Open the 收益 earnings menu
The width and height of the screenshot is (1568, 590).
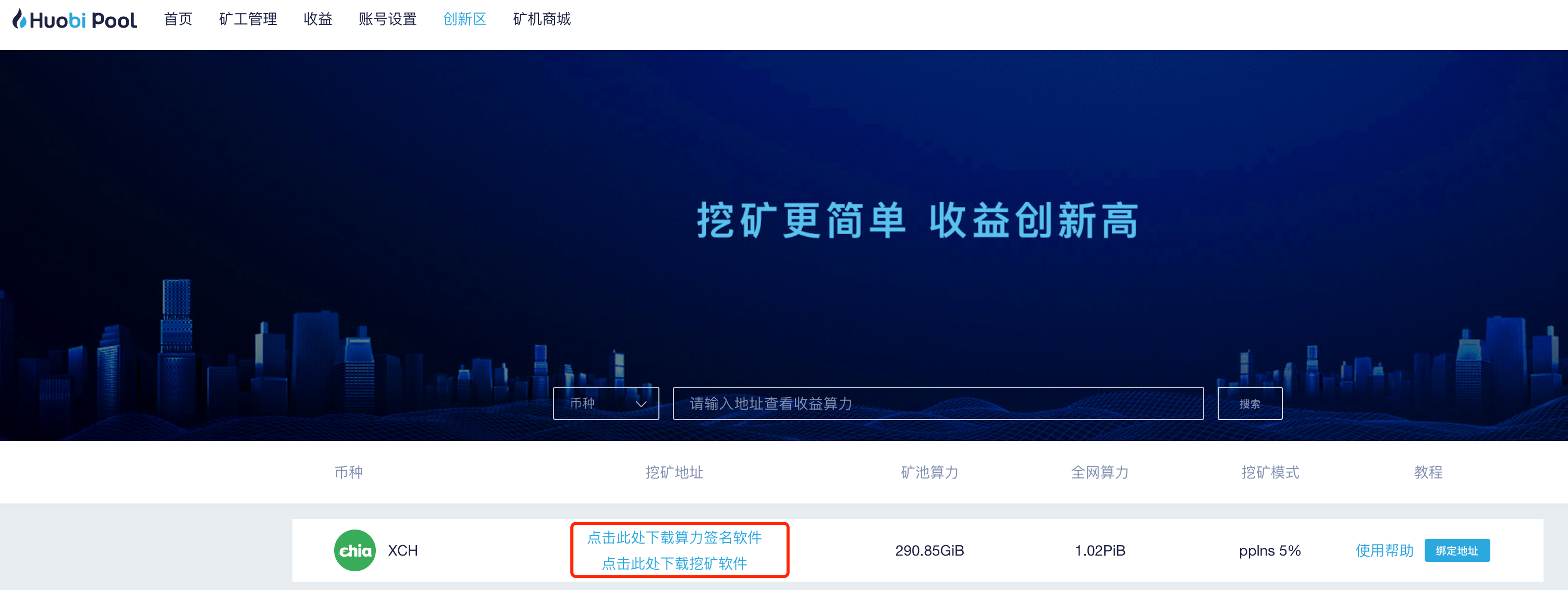pyautogui.click(x=318, y=19)
